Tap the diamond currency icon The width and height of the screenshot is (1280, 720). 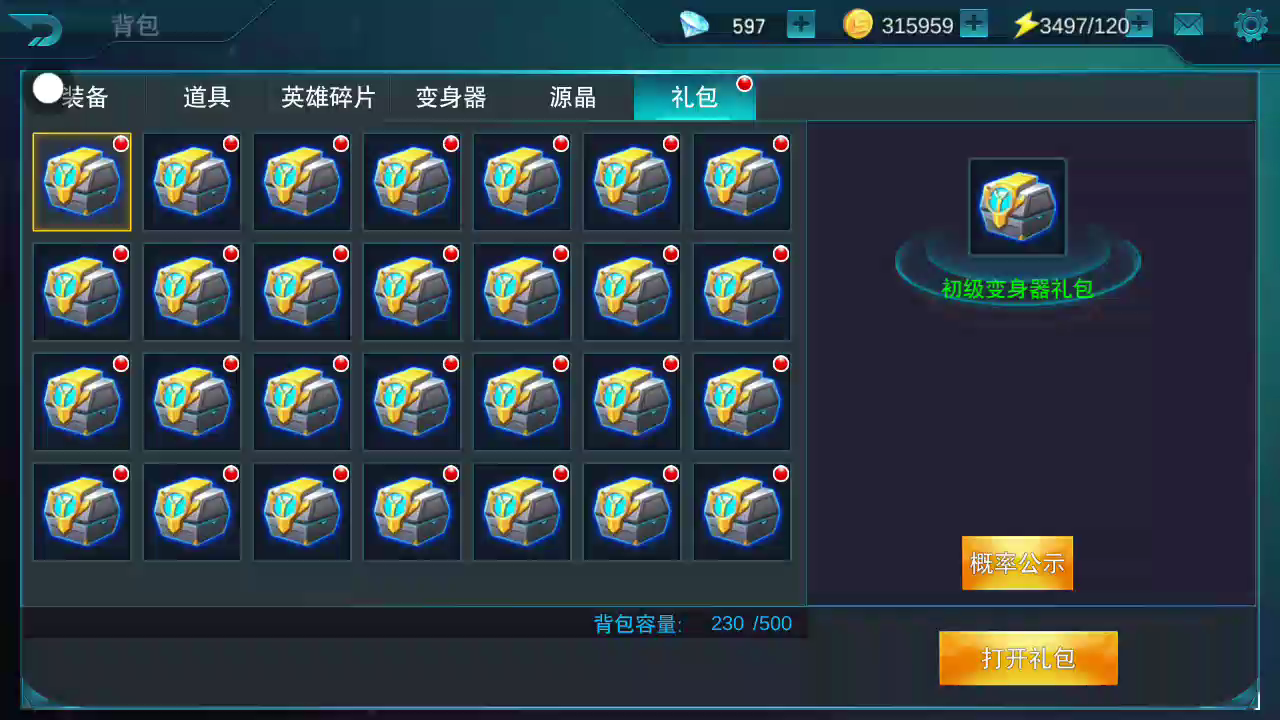tap(694, 25)
